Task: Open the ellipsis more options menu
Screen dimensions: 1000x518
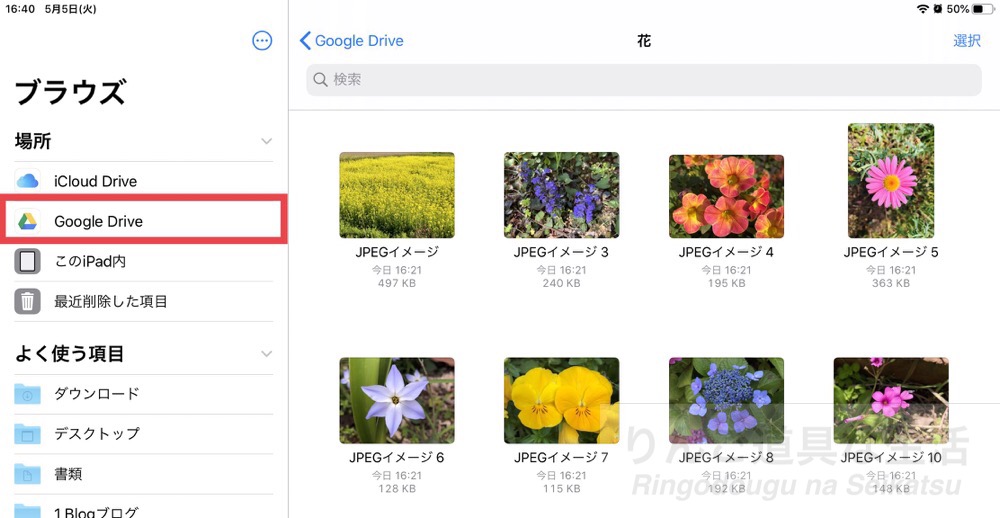Action: (x=262, y=41)
